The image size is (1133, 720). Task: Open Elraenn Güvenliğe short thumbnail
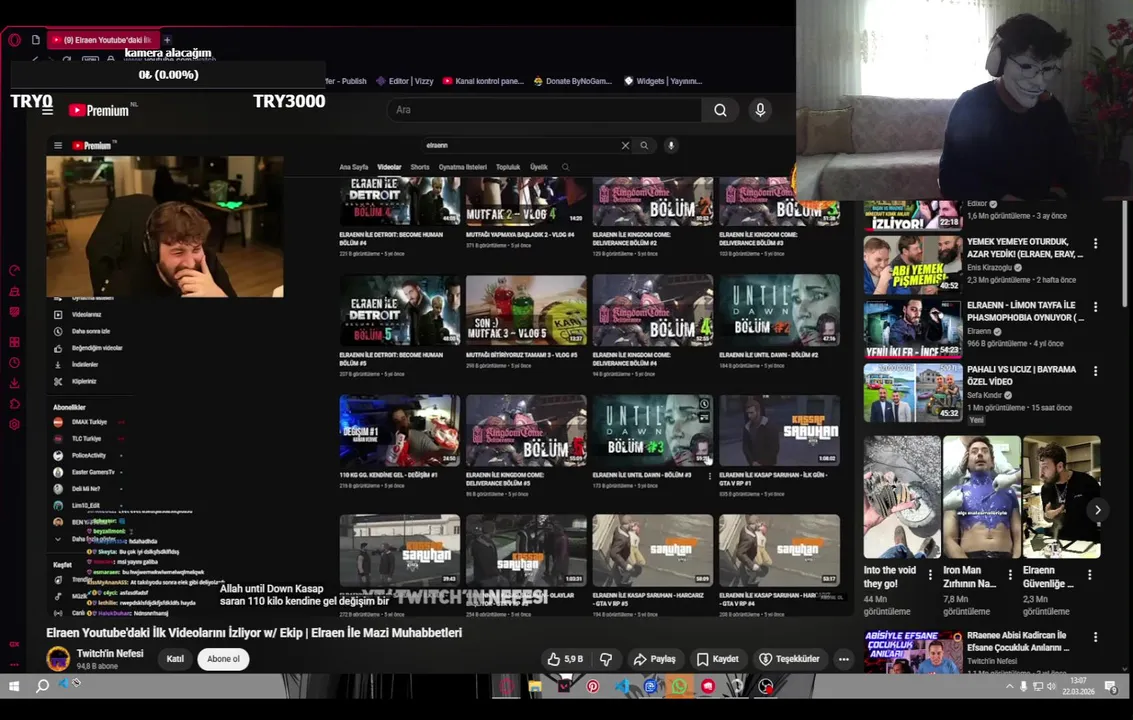click(x=1061, y=497)
